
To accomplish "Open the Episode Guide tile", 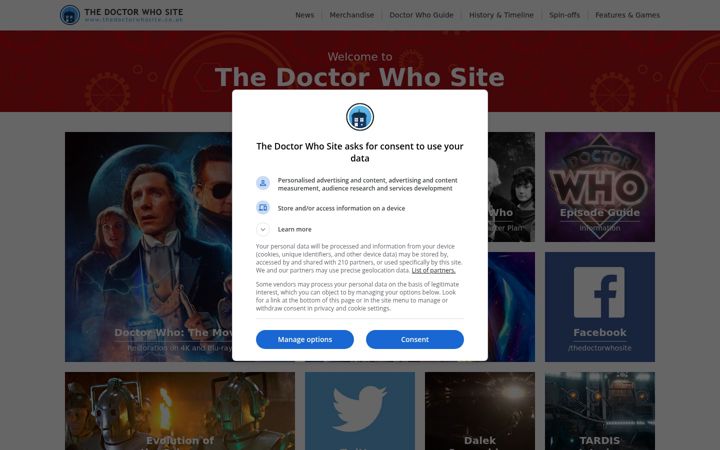I will 600,187.
